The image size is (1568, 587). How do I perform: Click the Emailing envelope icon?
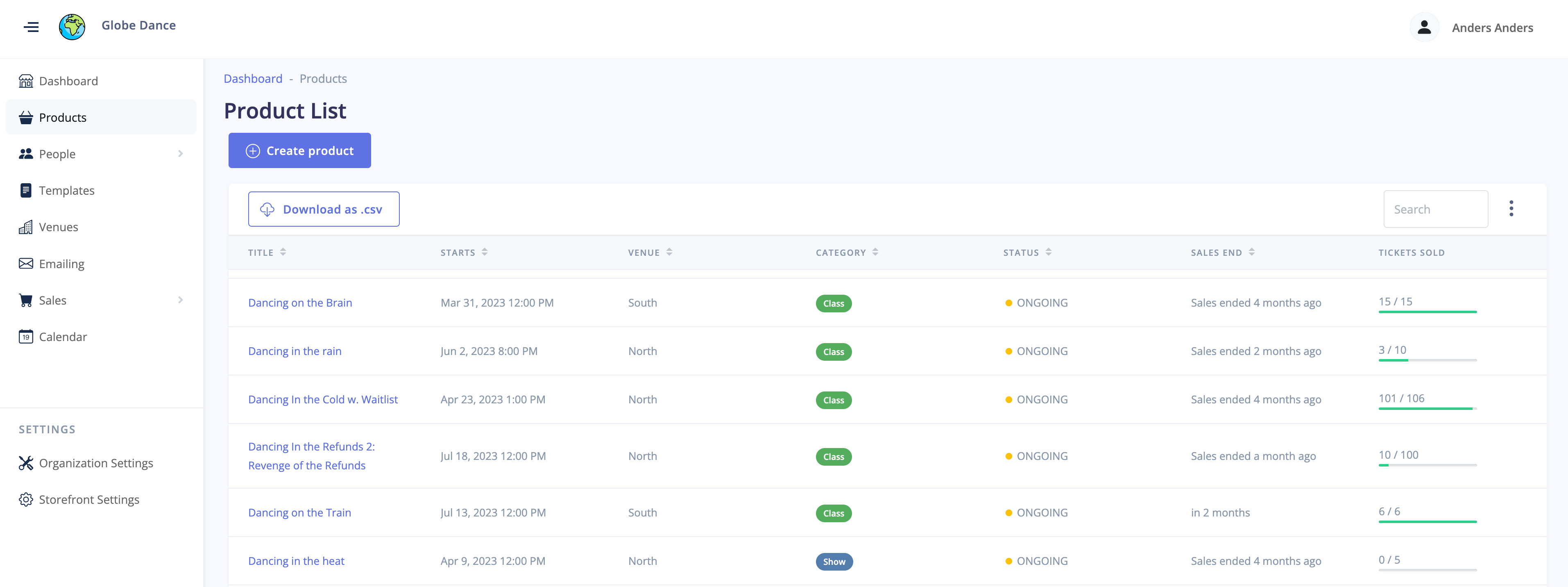tap(25, 264)
